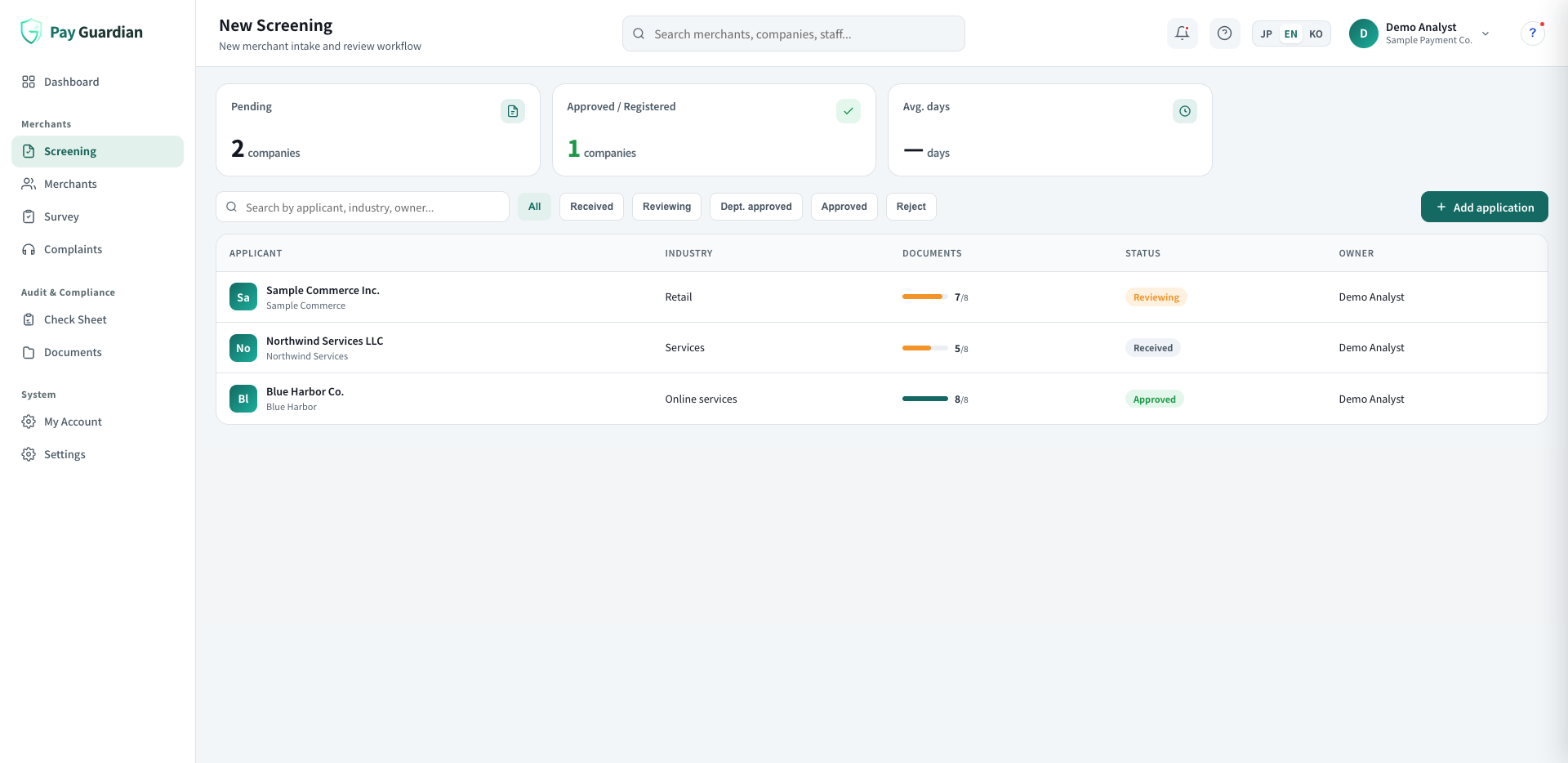This screenshot has height=763, width=1568.
Task: Click the Demo Analyst avatar circle
Action: [1363, 33]
